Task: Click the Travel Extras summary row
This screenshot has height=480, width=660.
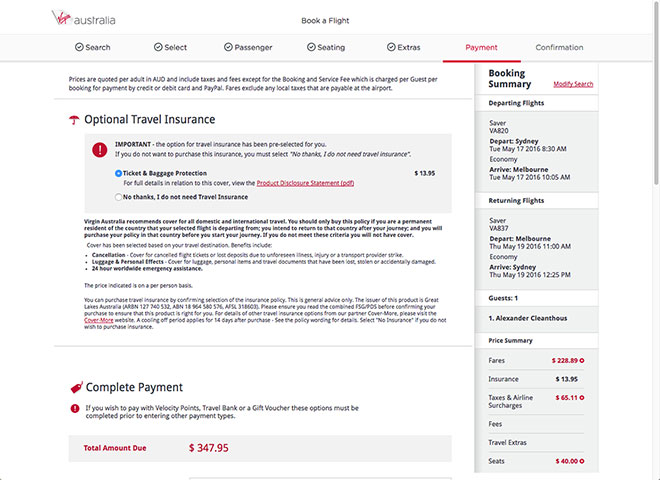Action: (x=536, y=443)
